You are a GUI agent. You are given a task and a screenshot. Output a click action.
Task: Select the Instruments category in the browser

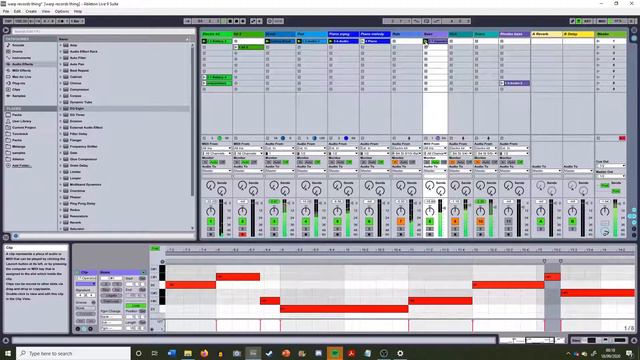coord(21,58)
